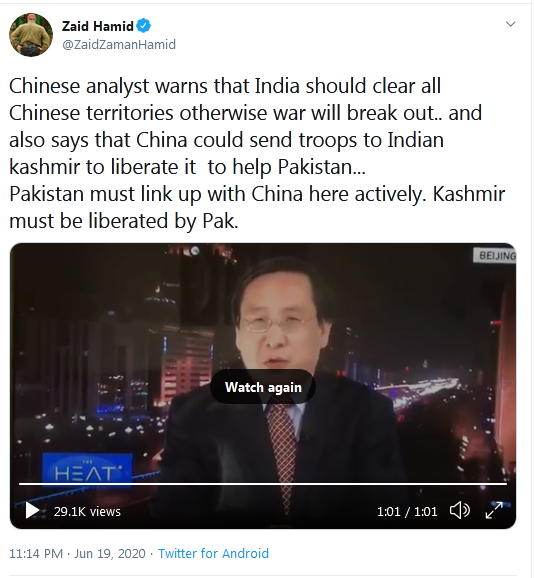Open the tweet options chevron menu

(510, 24)
